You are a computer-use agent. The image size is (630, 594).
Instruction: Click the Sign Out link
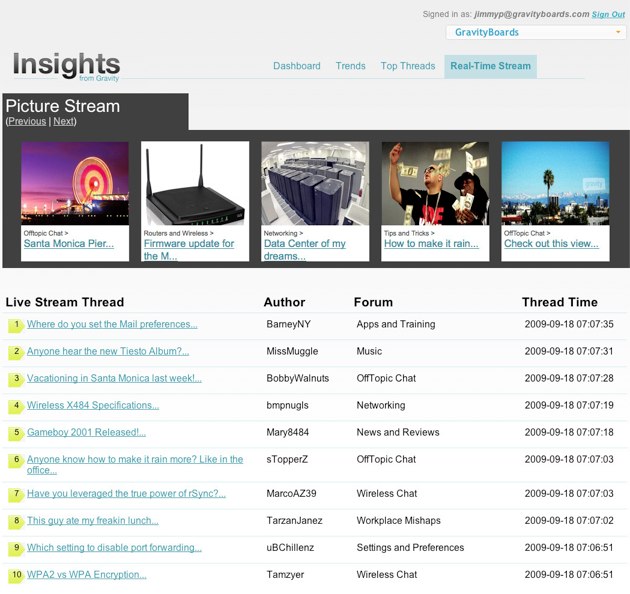[x=608, y=14]
